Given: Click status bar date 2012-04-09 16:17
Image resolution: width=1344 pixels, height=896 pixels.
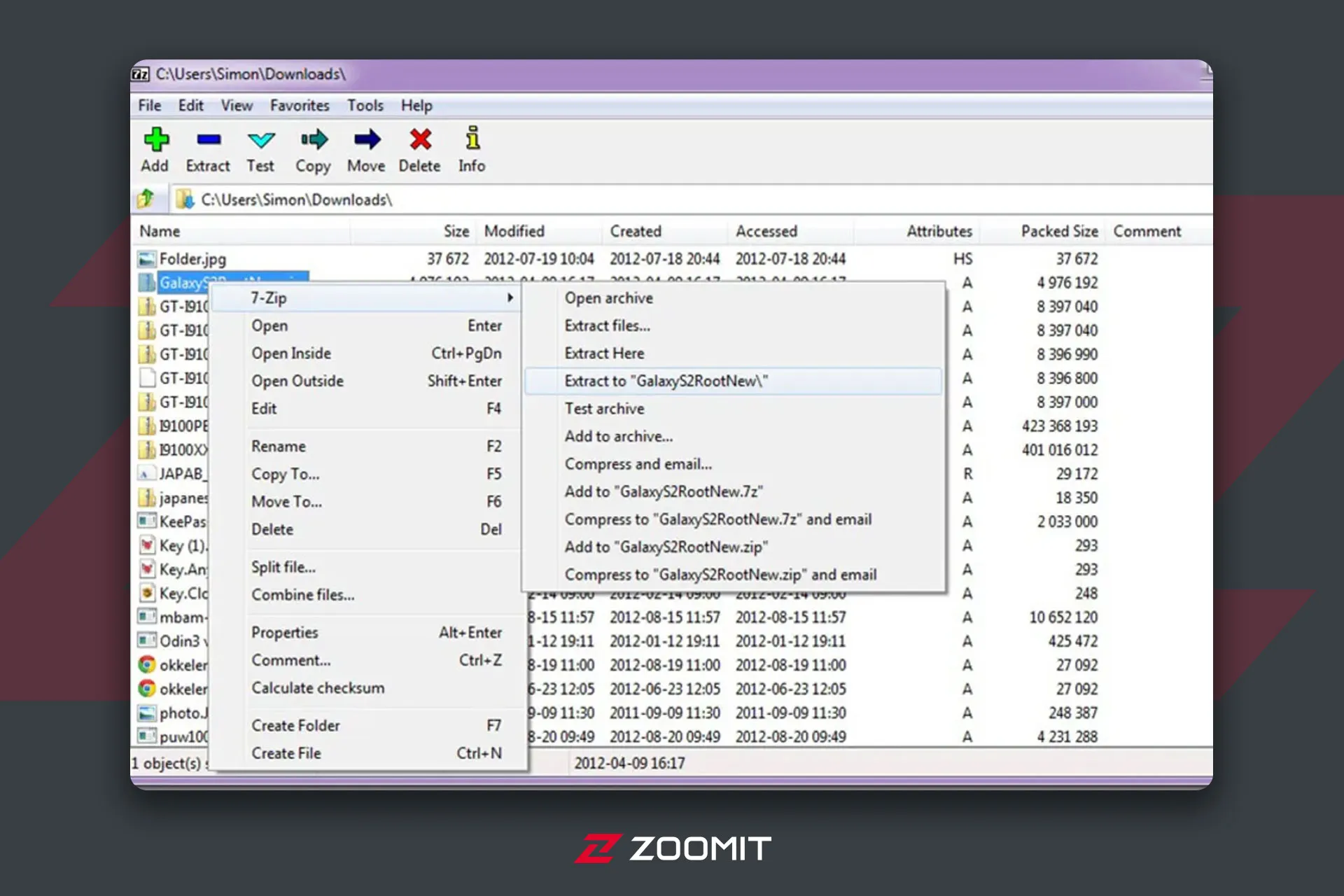Looking at the screenshot, I should pyautogui.click(x=629, y=764).
